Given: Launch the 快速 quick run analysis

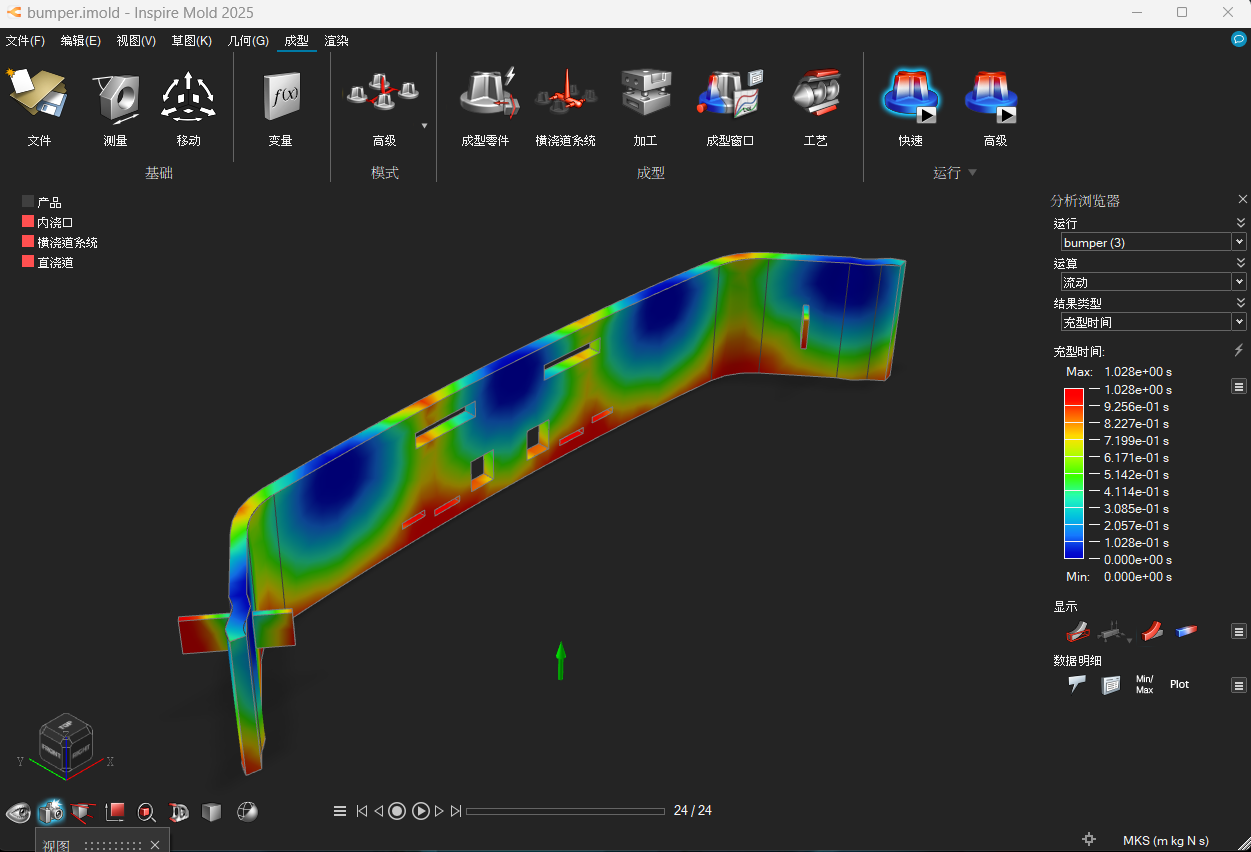Looking at the screenshot, I should (910, 97).
